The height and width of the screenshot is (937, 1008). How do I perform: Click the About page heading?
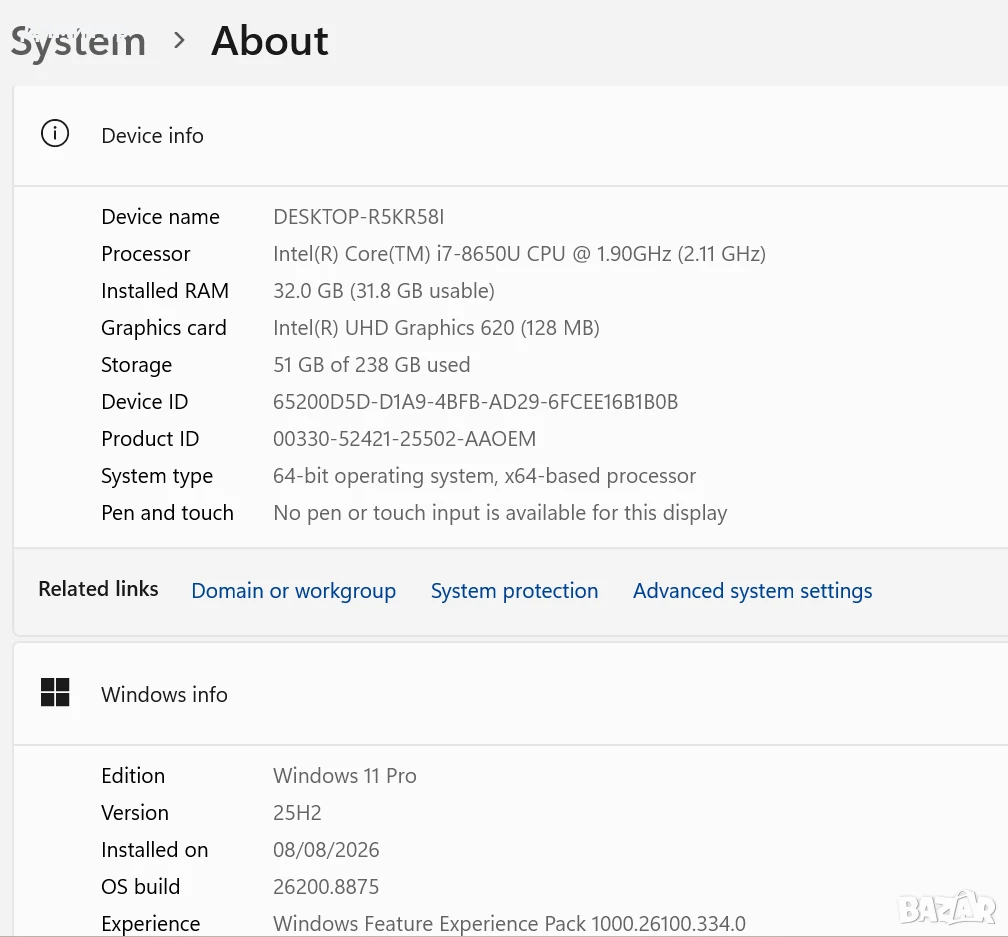269,41
